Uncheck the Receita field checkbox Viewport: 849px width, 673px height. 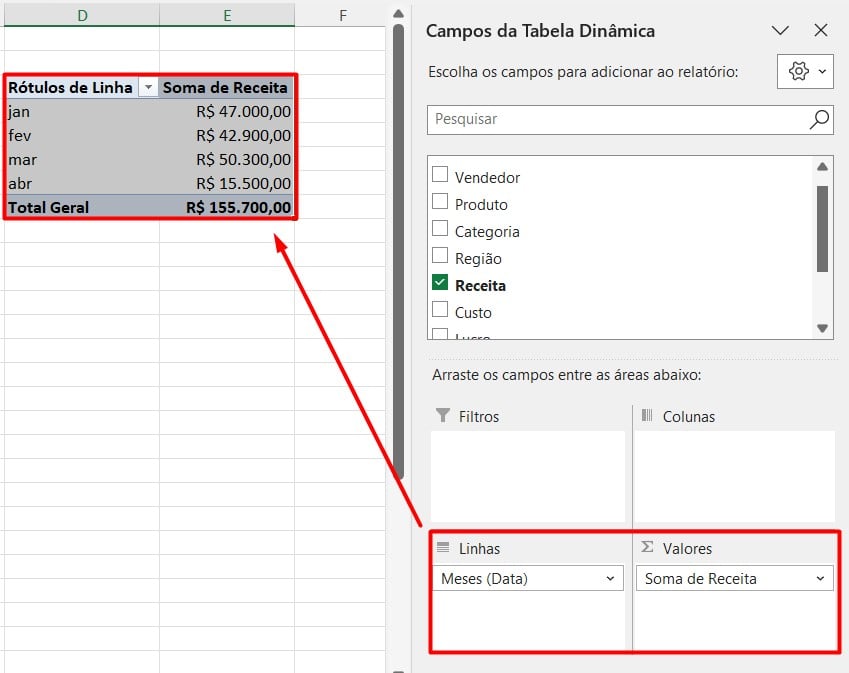[x=440, y=284]
